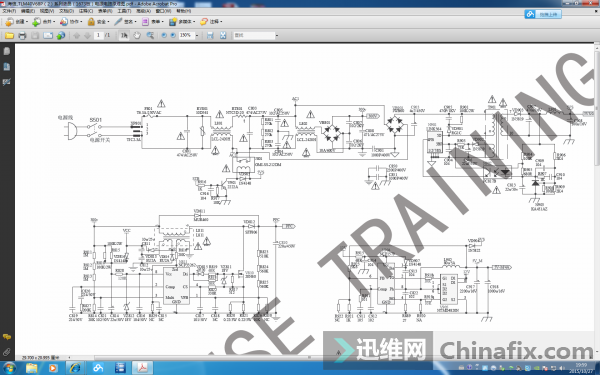
Task: Go to previous page arrow
Action: [77, 36]
